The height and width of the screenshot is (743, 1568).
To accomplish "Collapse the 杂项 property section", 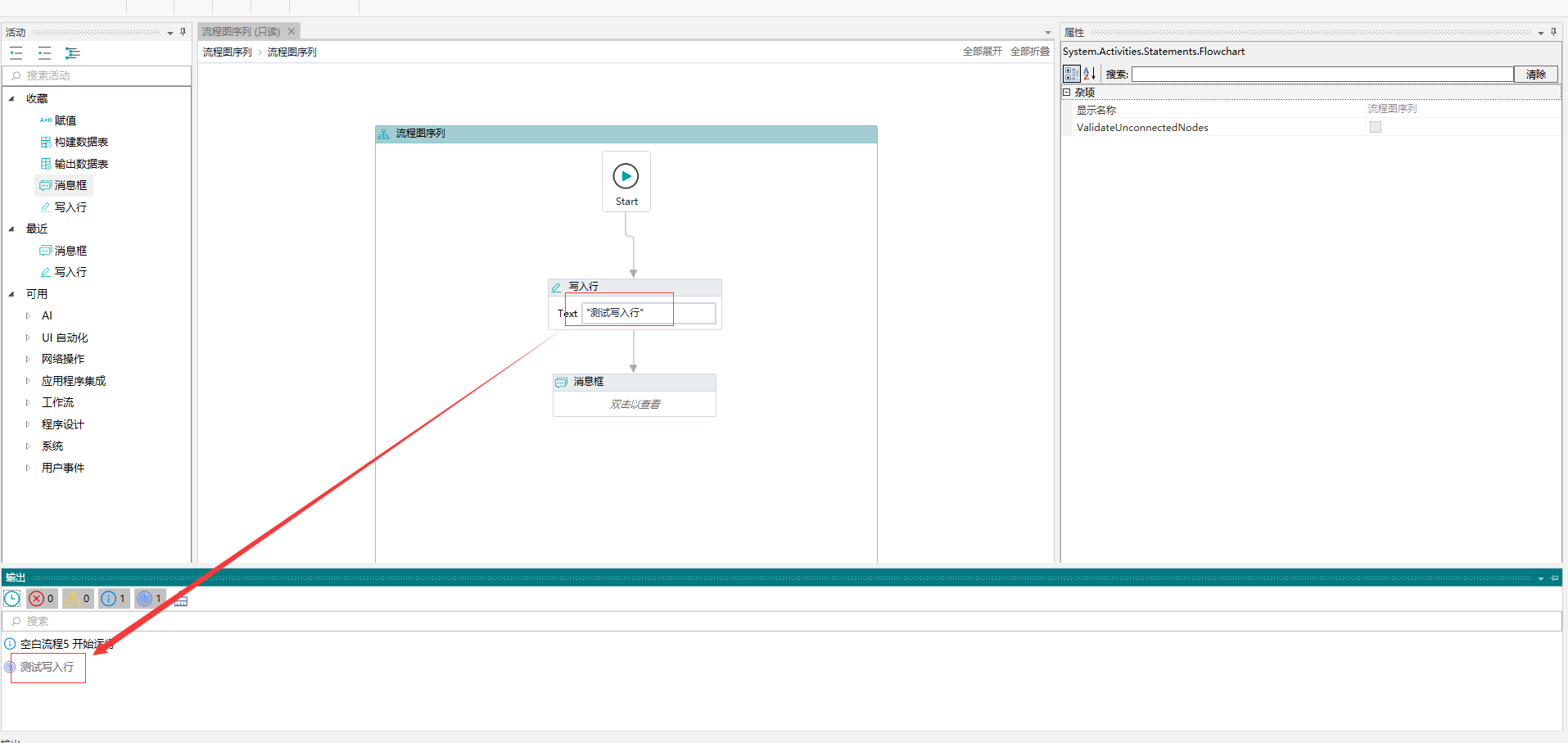I will point(1067,93).
